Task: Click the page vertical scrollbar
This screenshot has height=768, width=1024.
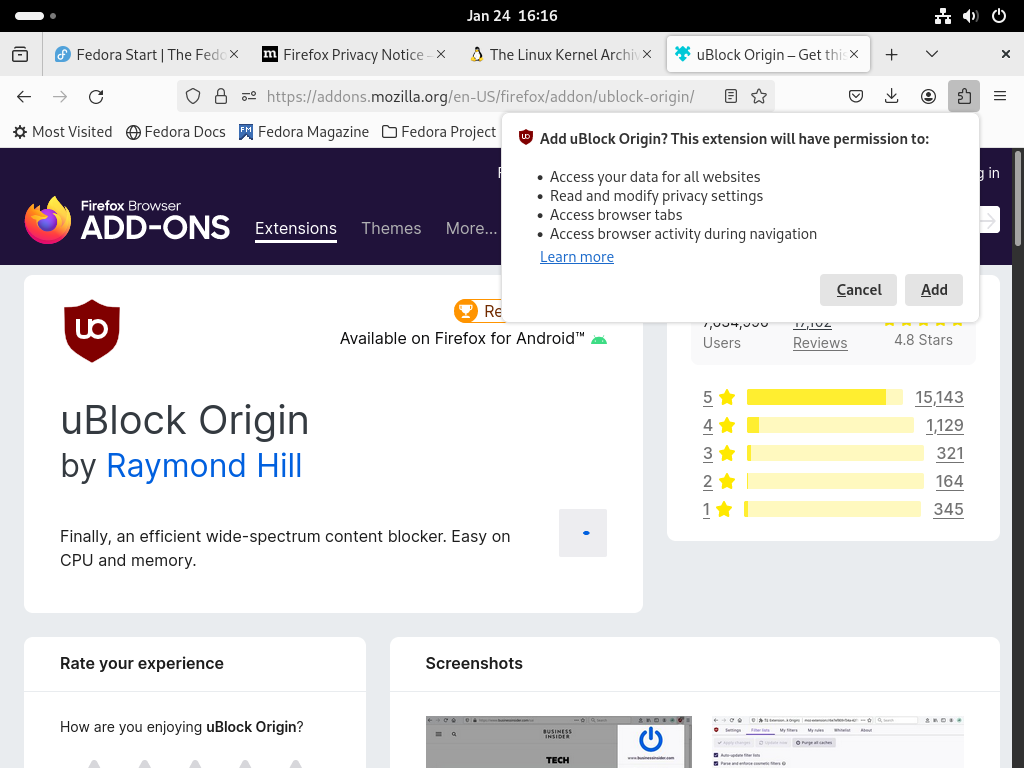Action: coord(1017,199)
